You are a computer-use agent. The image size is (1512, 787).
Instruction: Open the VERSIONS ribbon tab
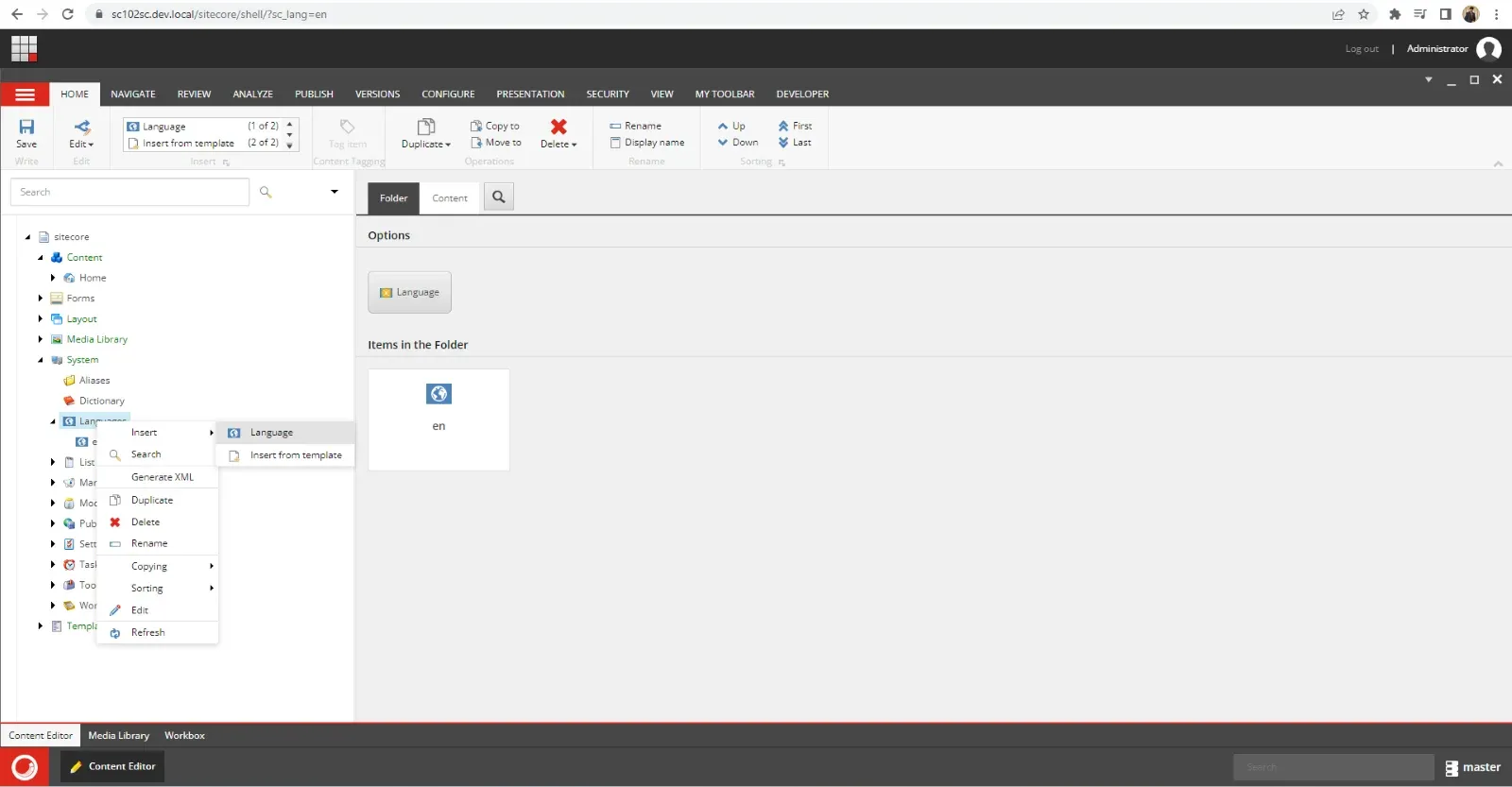click(377, 94)
